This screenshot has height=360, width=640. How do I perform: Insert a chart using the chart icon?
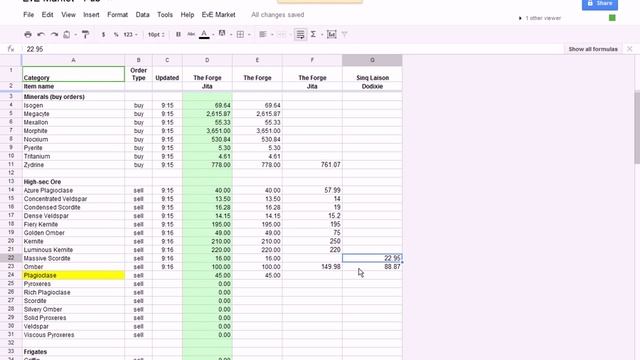pos(331,35)
